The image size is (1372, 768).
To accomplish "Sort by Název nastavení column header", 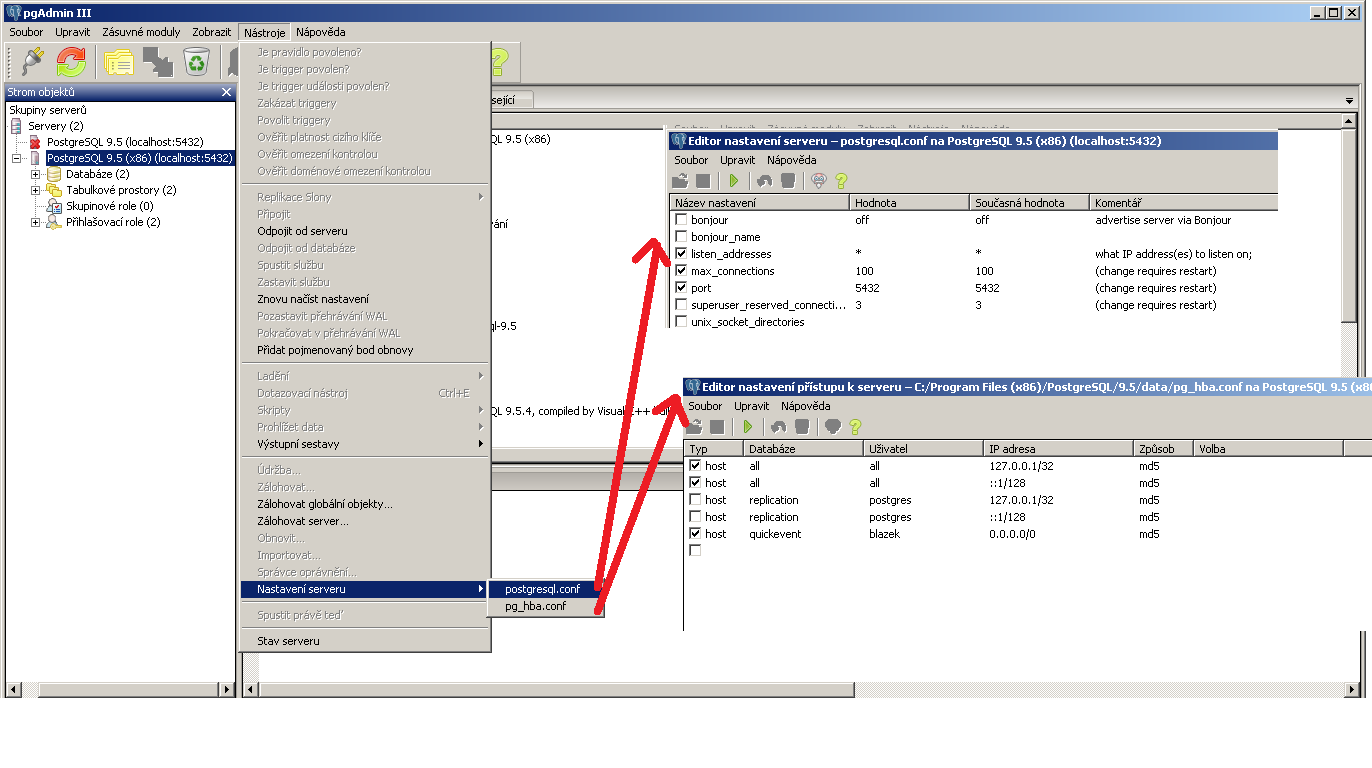I will [759, 202].
